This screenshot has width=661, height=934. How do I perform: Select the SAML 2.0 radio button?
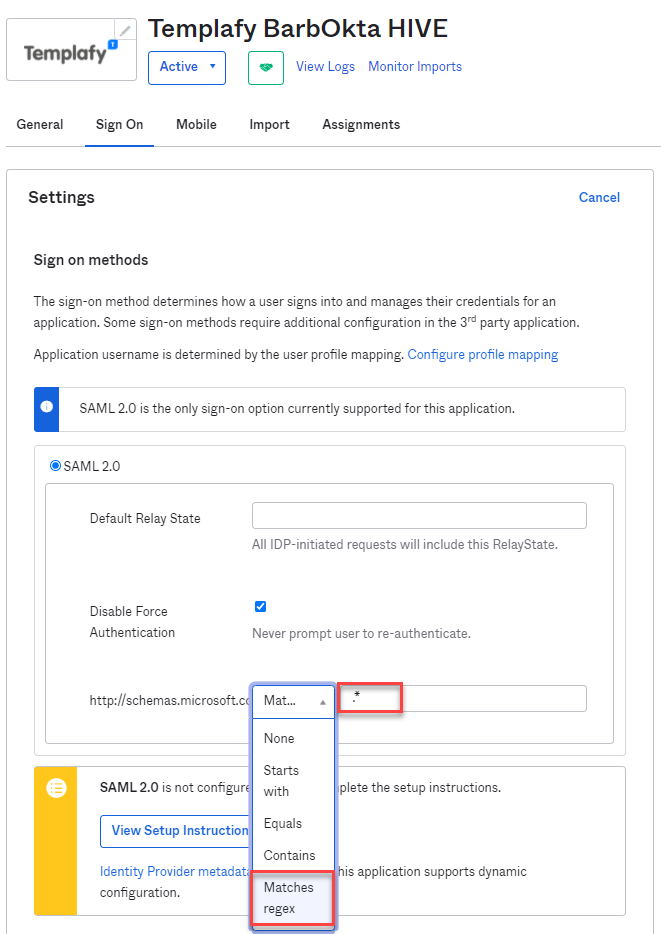(55, 466)
